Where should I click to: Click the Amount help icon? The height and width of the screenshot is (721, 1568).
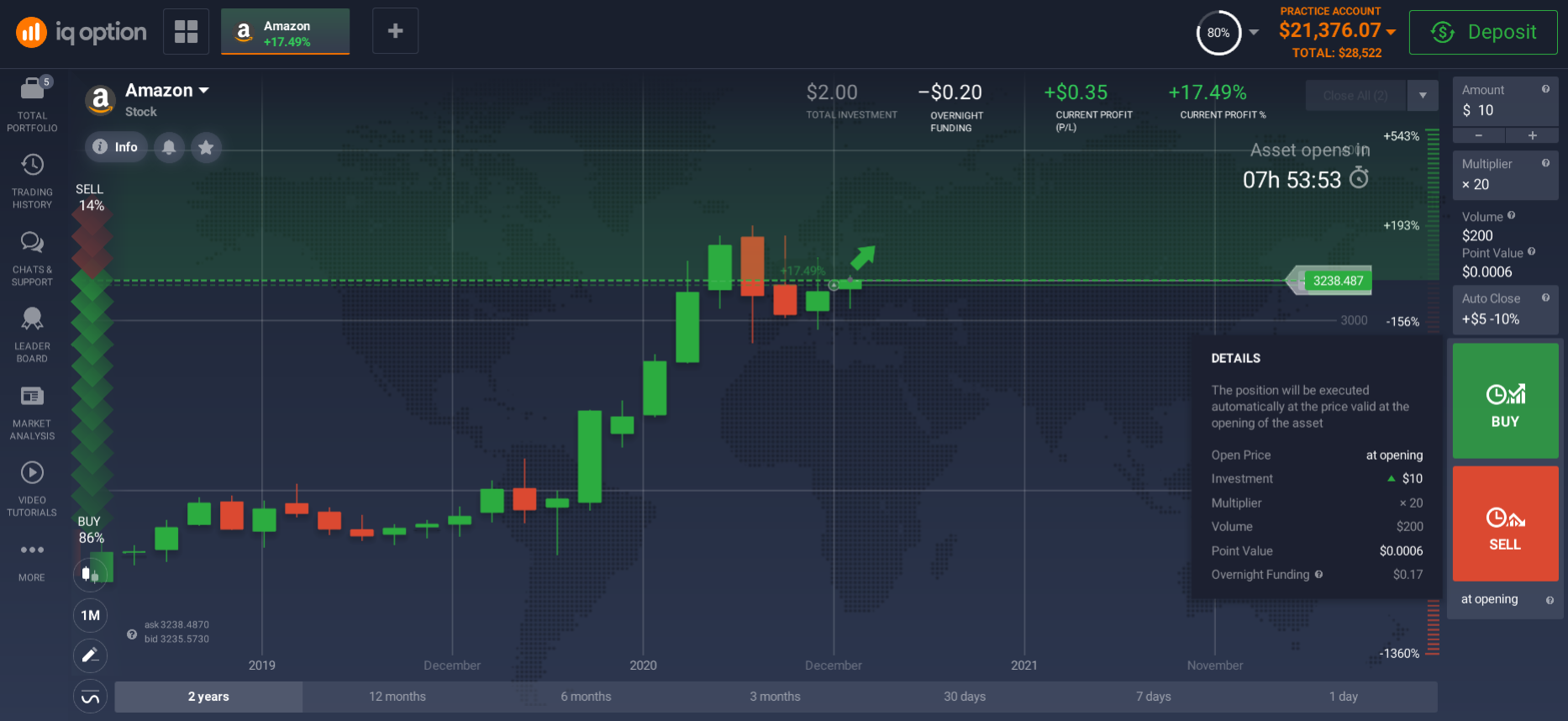pyautogui.click(x=1545, y=89)
